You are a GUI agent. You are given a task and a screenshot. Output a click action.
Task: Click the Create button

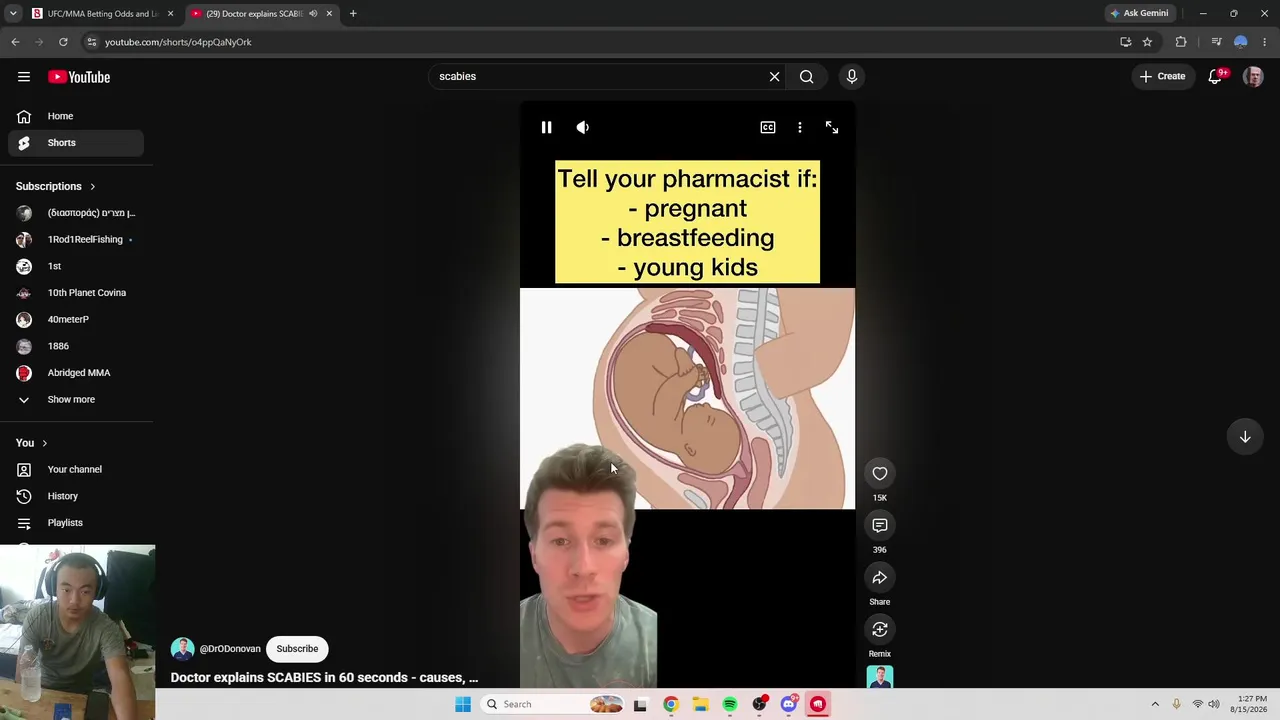click(1163, 76)
